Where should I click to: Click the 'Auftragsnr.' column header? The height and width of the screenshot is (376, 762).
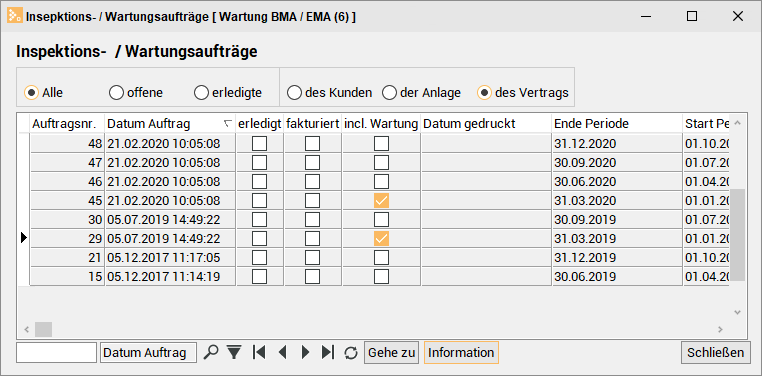pos(68,124)
